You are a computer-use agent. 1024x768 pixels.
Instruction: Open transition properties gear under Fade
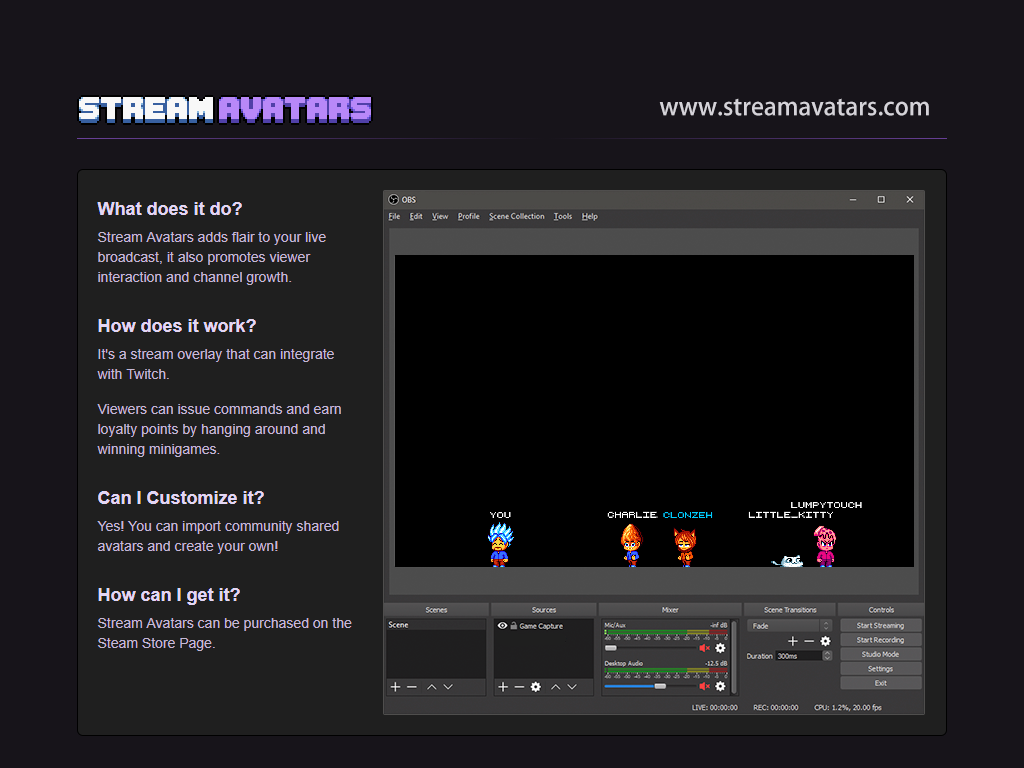coord(825,641)
